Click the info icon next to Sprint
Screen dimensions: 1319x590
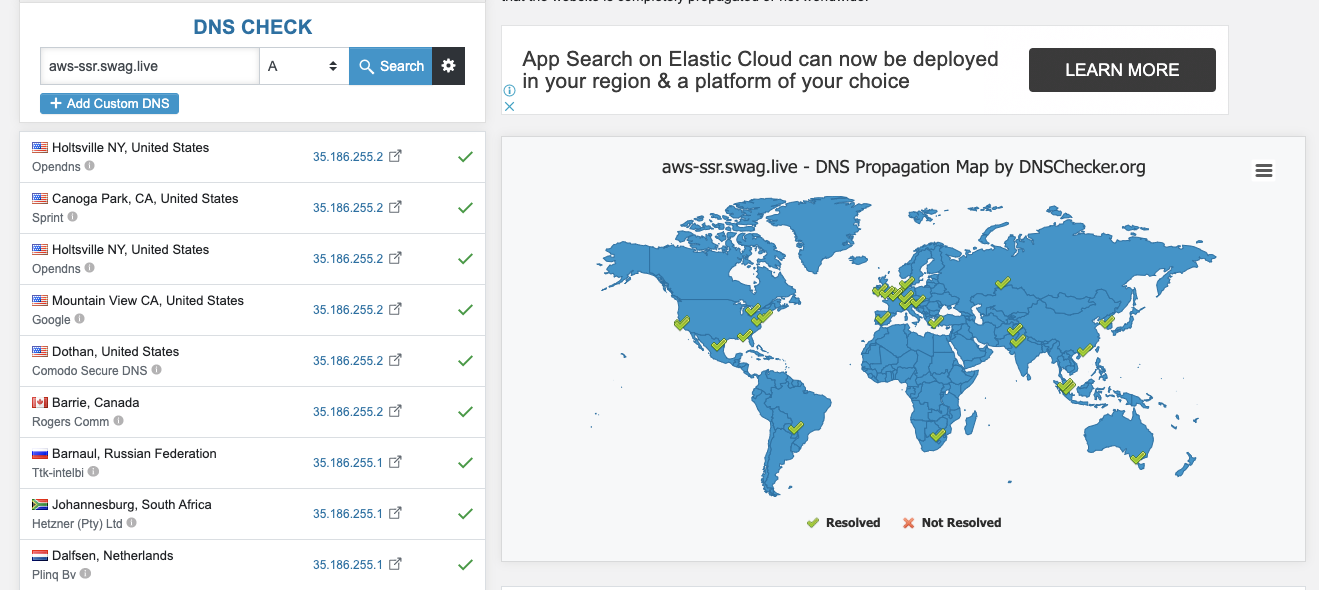click(x=72, y=217)
